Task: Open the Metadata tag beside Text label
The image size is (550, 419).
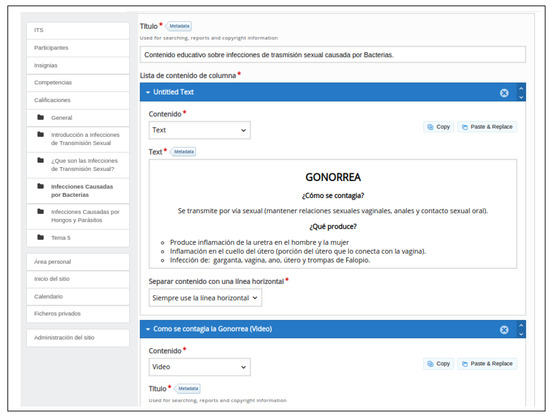Action: coord(183,152)
